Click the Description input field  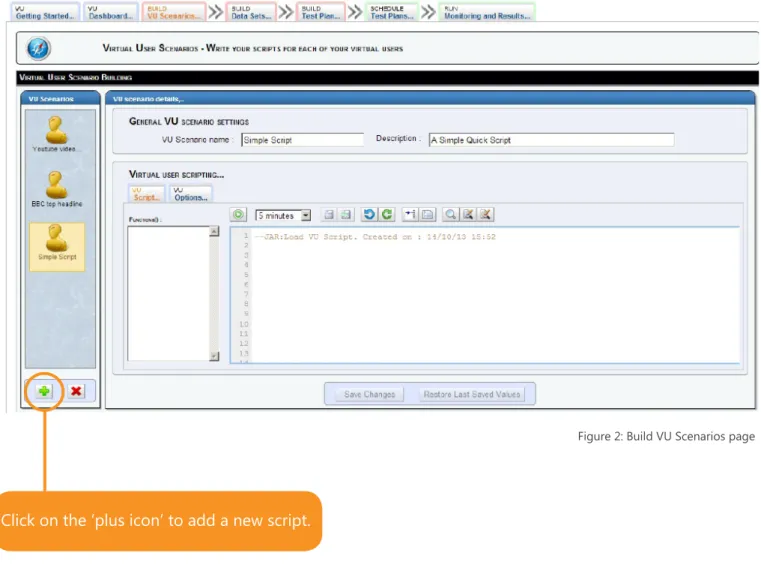coord(551,140)
